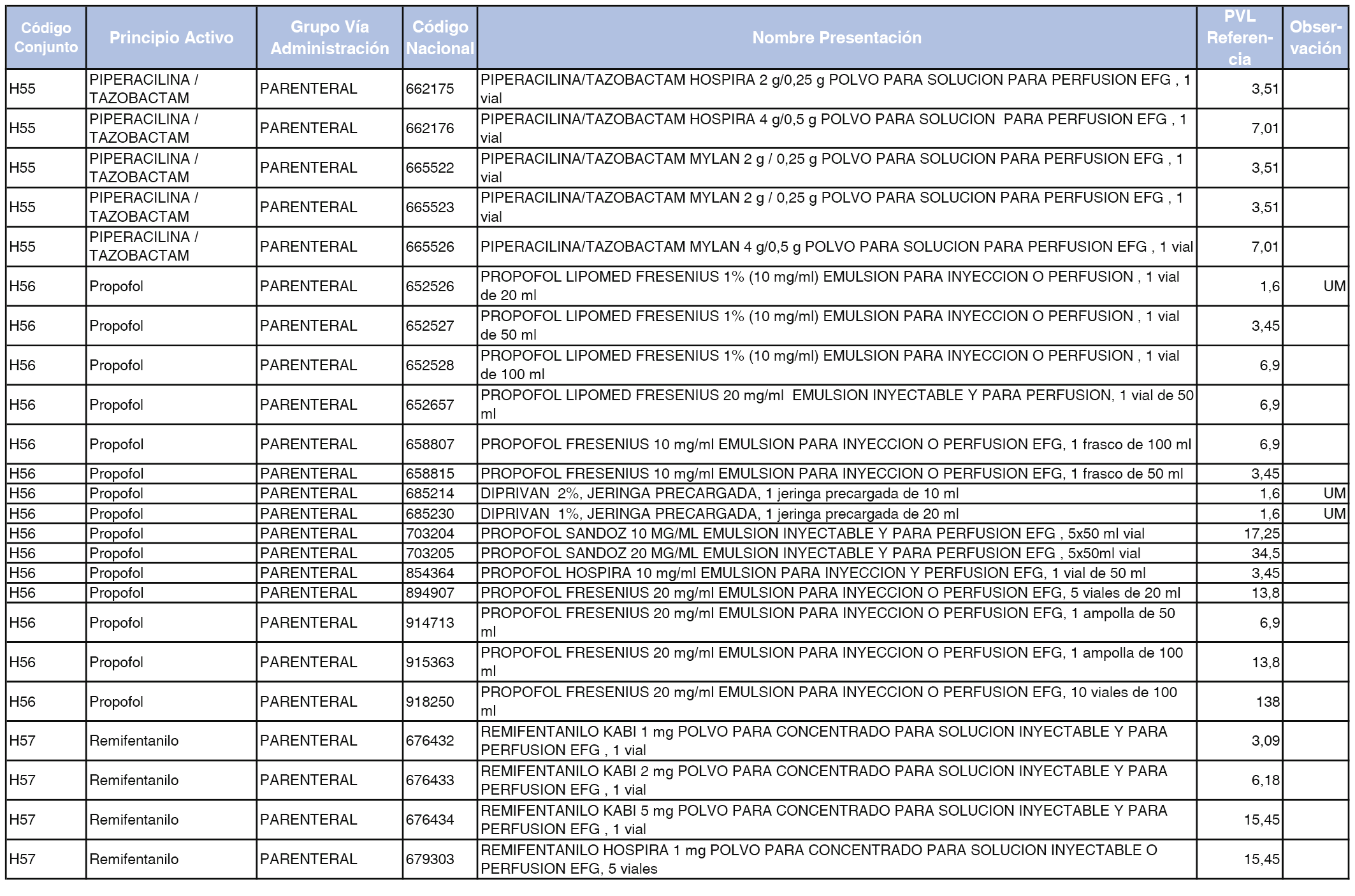Click the Principio Activo column header
This screenshot has height=896, width=1355.
pos(171,38)
